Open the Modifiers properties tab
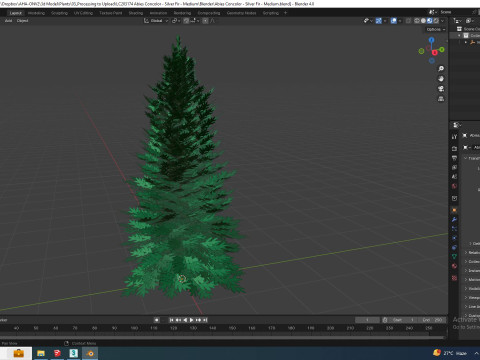Viewport: 480px width, 360px height. 454,219
